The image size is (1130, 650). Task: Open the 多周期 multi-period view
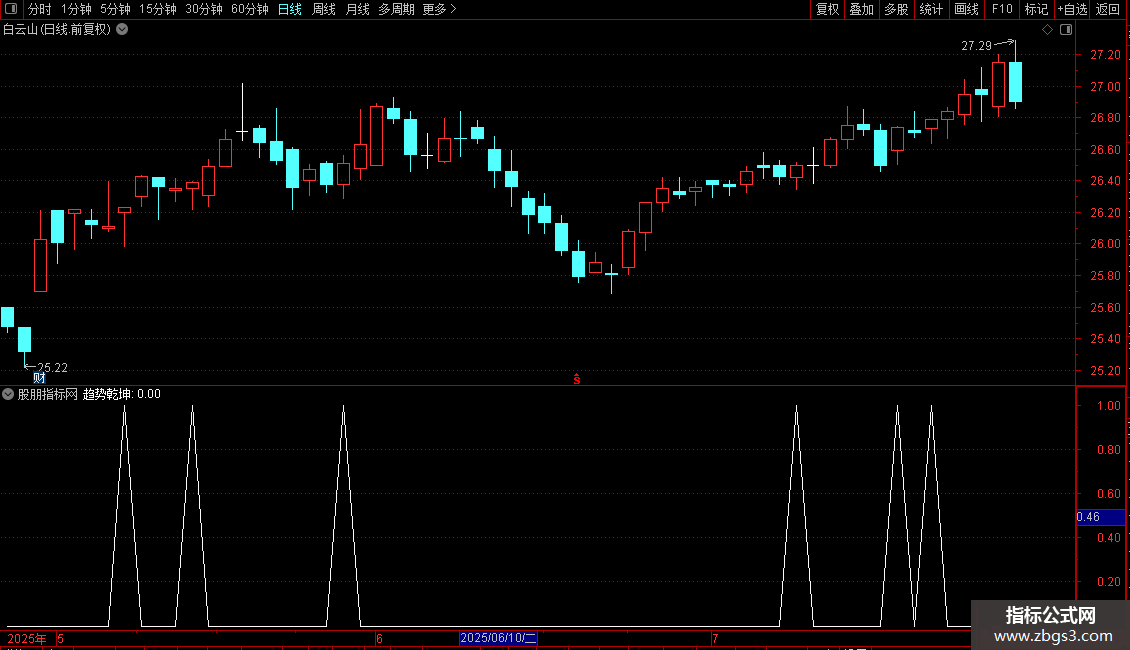[x=396, y=9]
